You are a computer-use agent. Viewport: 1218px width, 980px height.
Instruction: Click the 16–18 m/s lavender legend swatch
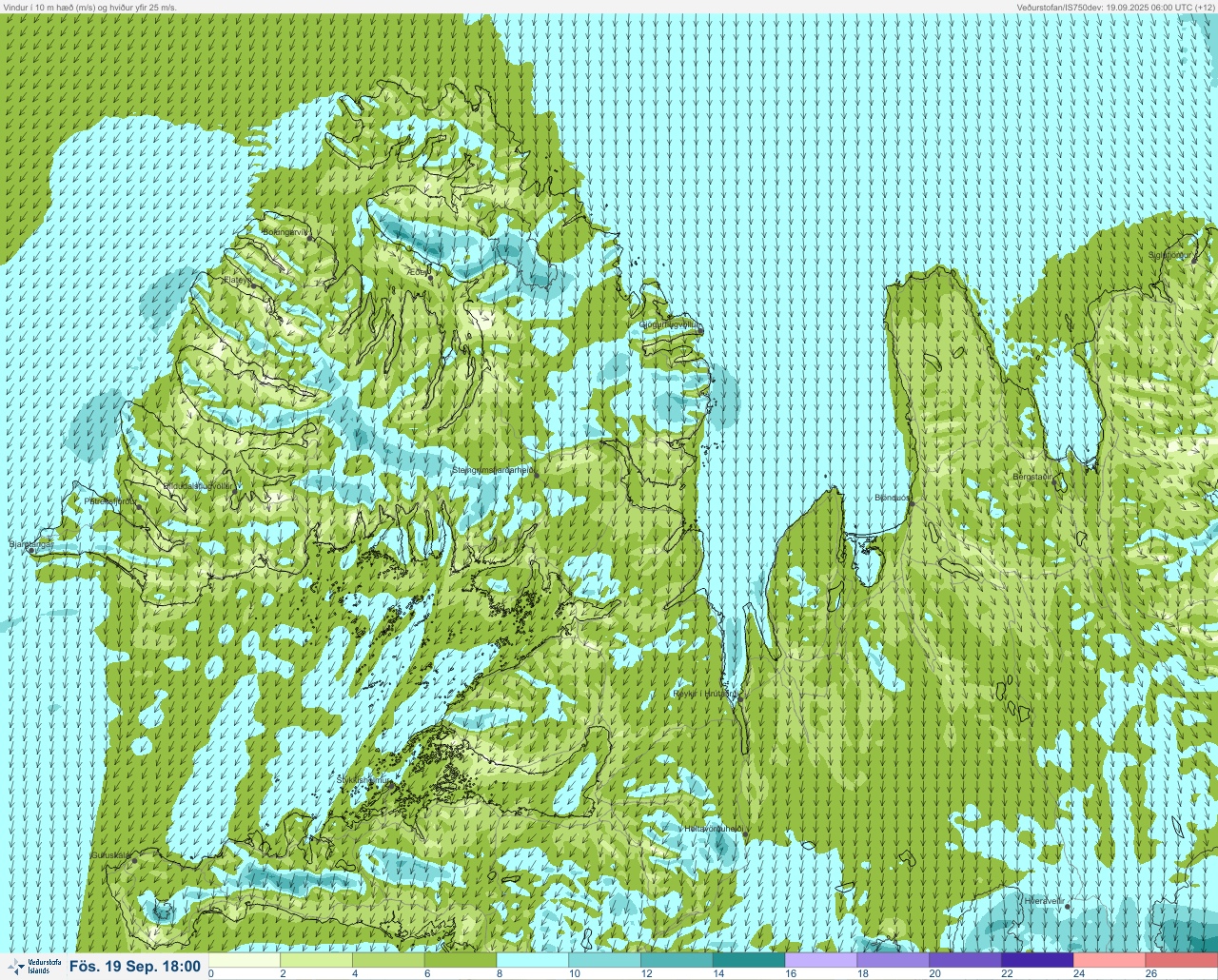pyautogui.click(x=821, y=960)
